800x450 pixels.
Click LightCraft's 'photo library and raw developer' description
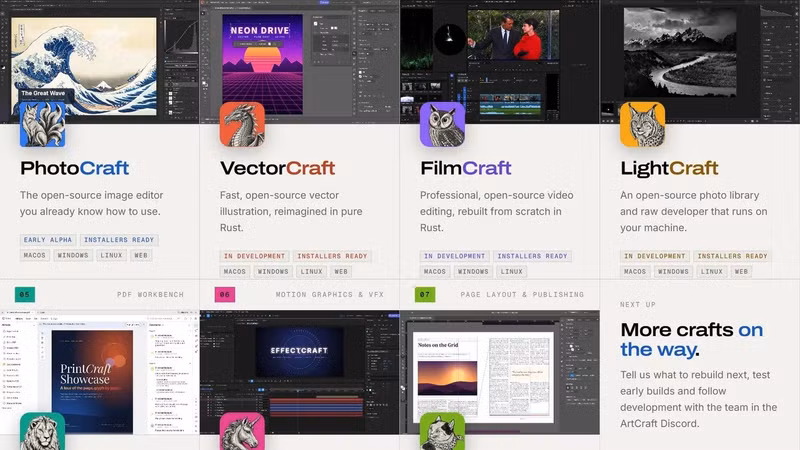coord(693,211)
